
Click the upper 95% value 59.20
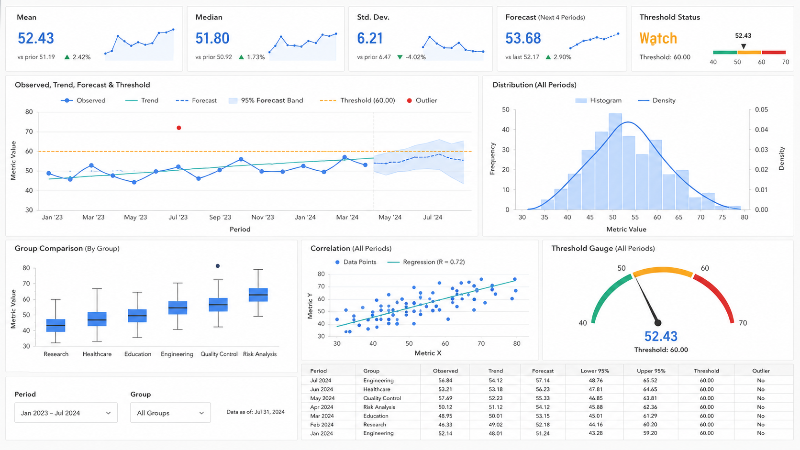(651, 433)
